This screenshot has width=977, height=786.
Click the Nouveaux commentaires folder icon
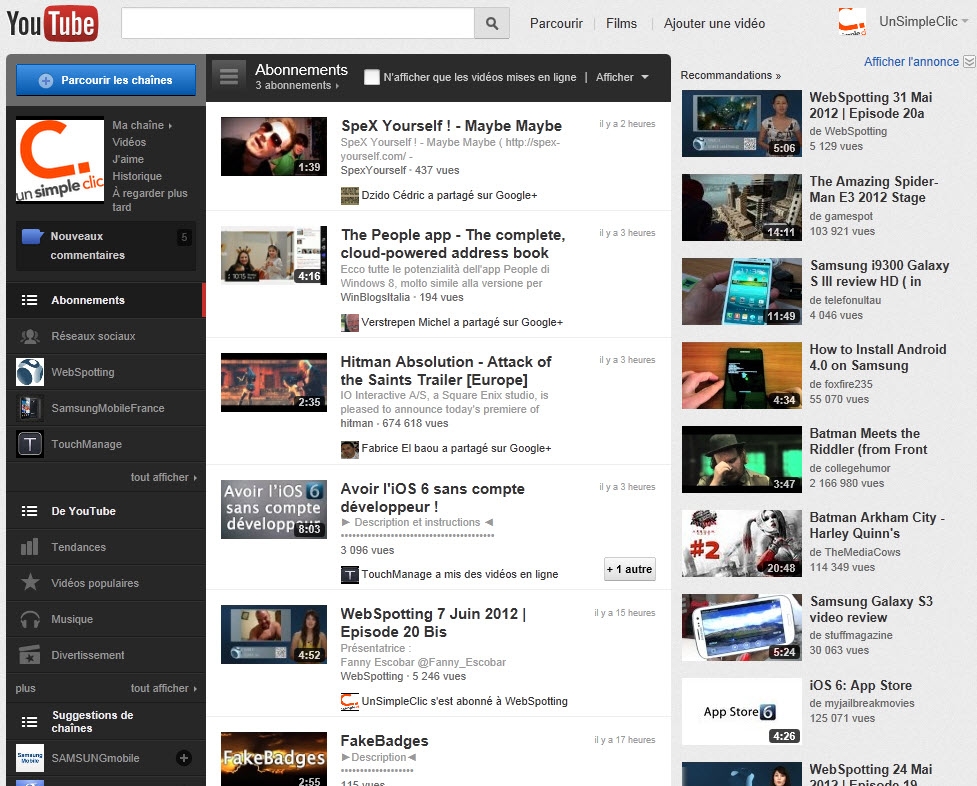point(32,237)
